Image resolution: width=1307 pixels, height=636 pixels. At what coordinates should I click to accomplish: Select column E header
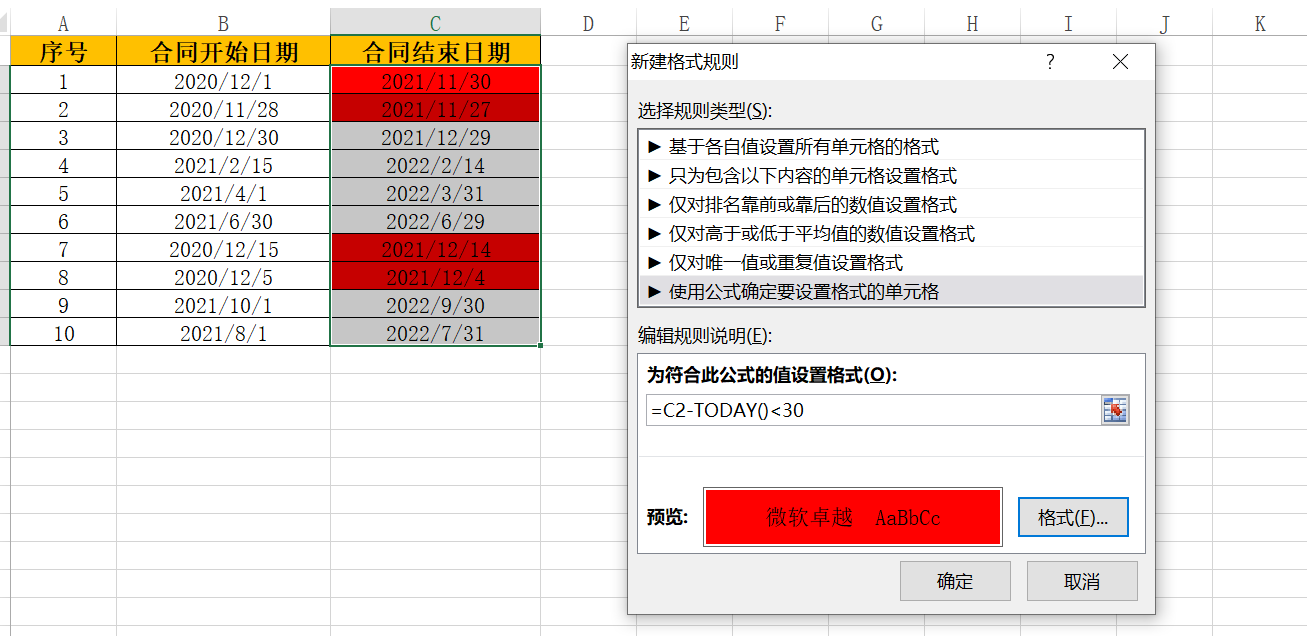click(684, 23)
